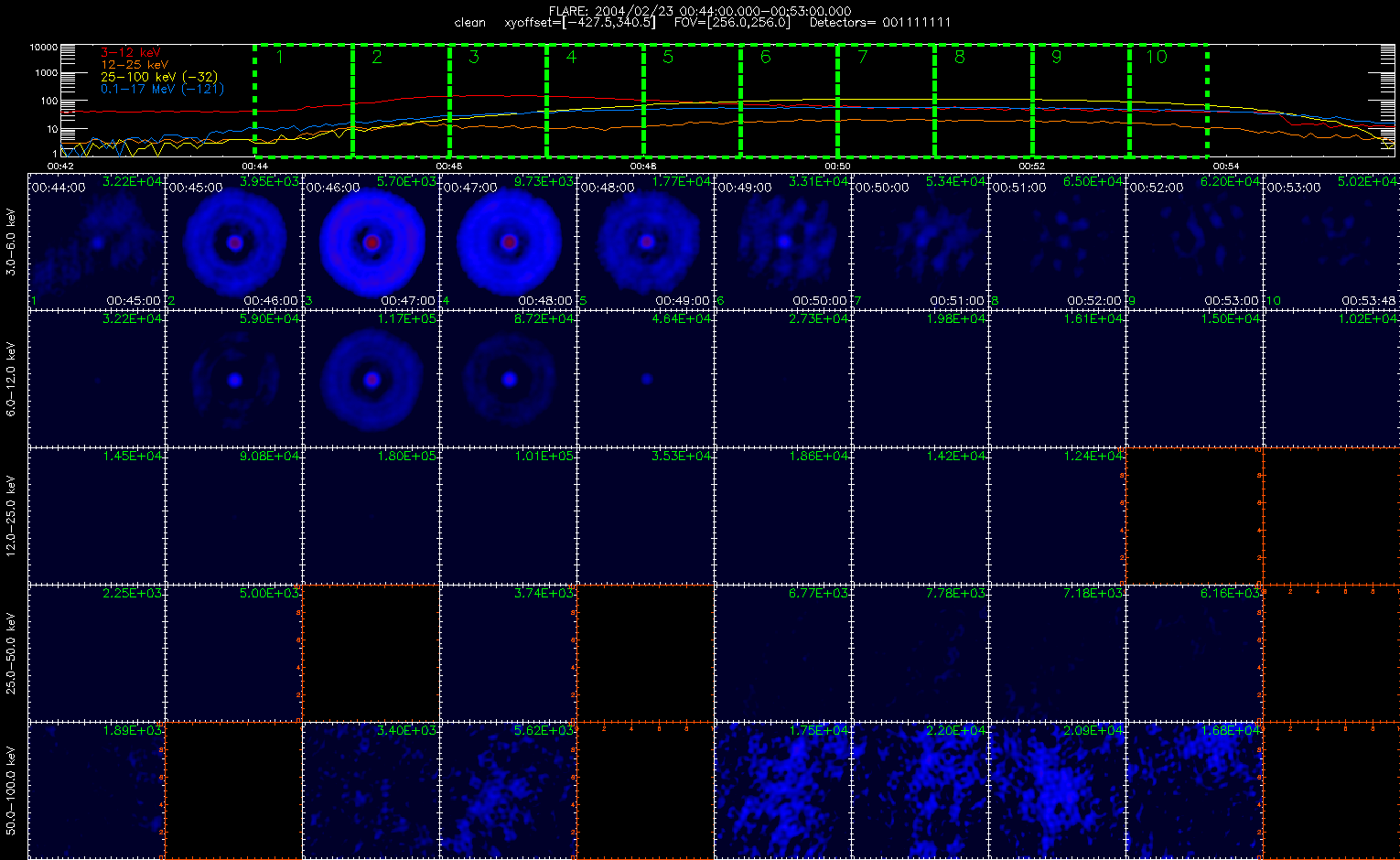1400x860 pixels.
Task: Click the 6.0-12.0 keV row label
Action: (12, 379)
